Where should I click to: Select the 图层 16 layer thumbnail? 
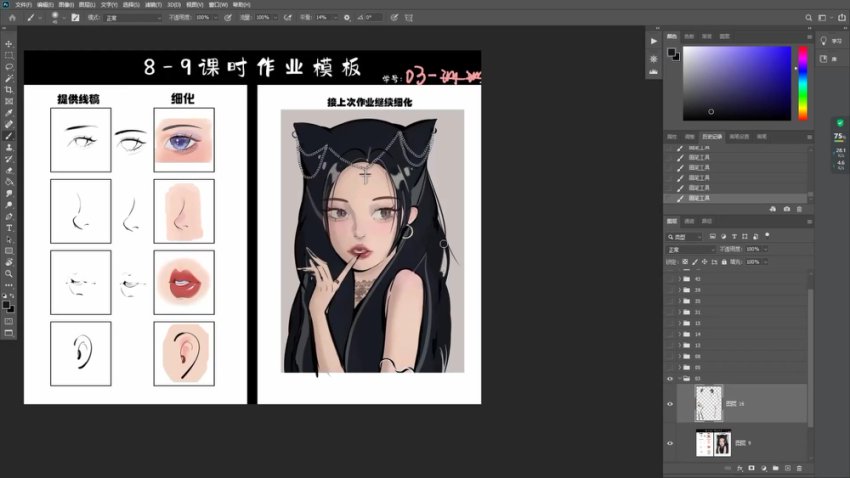point(708,403)
